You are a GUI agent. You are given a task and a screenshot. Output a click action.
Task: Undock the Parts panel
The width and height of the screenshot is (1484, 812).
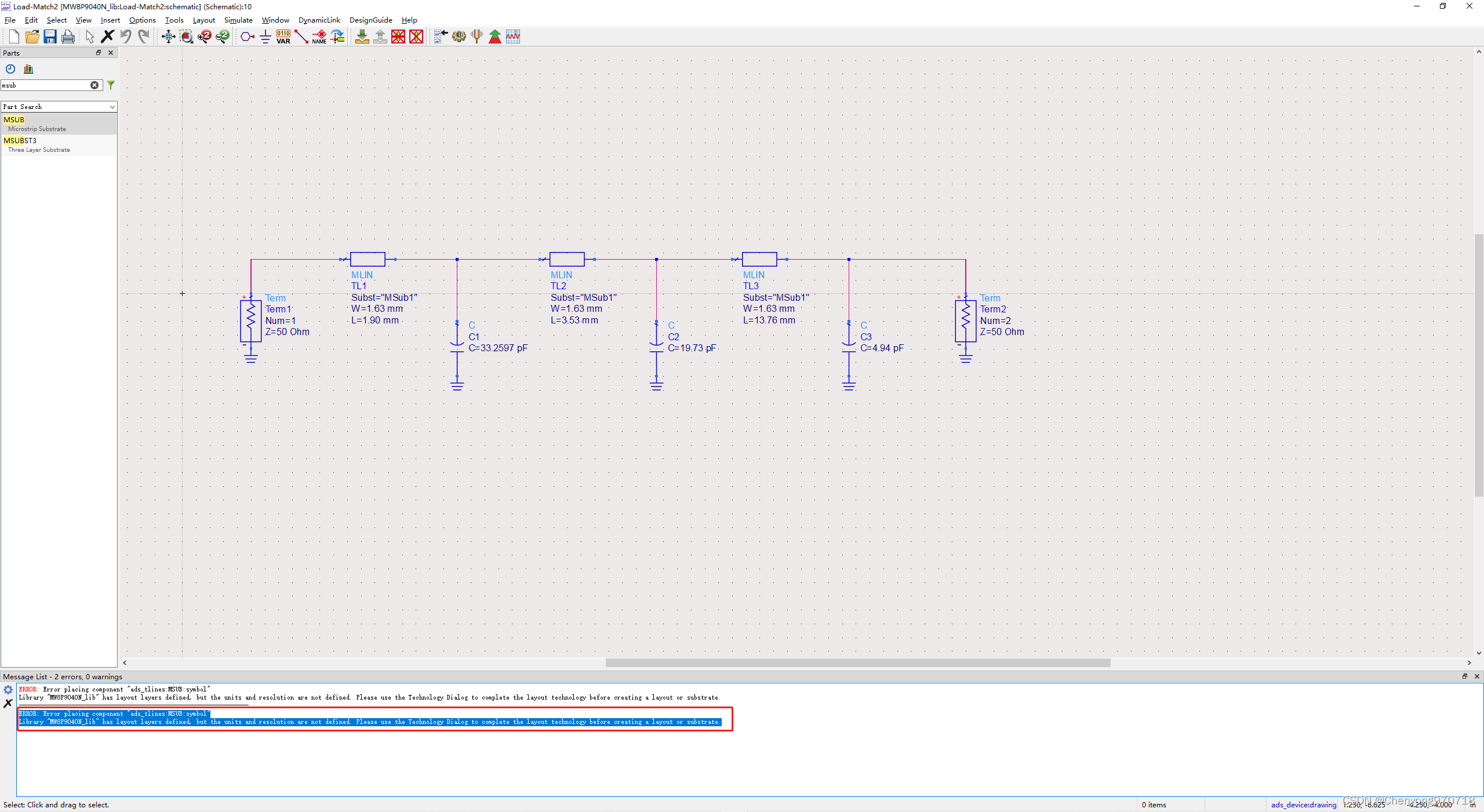(99, 53)
